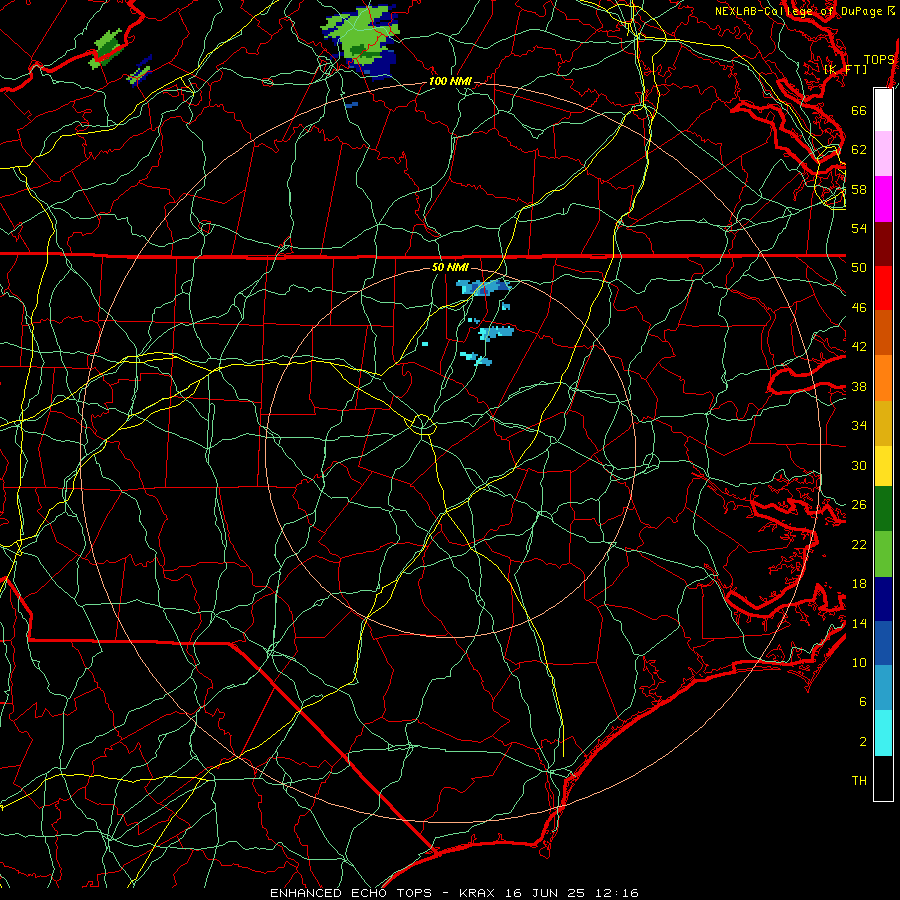Viewport: 900px width, 900px height.
Task: Click the dark red legend swatch near 54
Action: 883,243
